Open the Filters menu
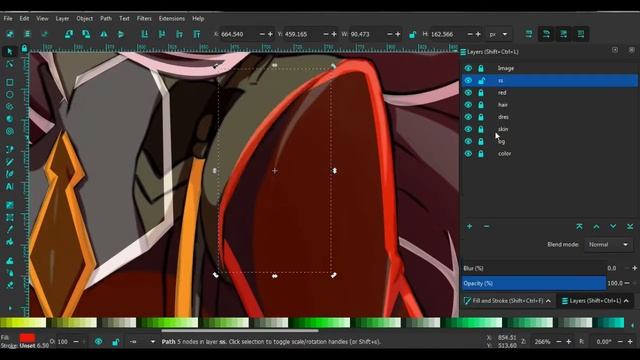The height and width of the screenshot is (360, 640). coord(144,18)
